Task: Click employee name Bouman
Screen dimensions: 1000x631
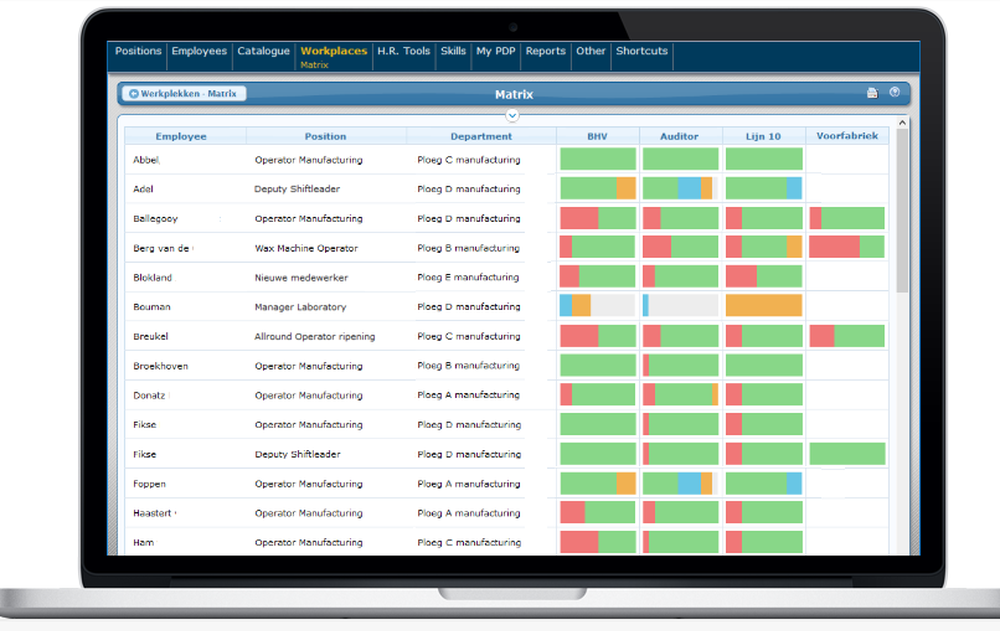Action: (152, 307)
